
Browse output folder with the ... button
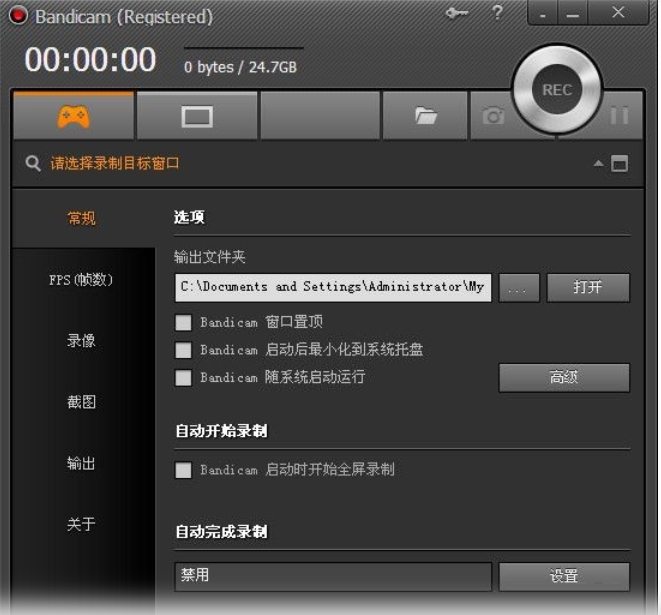click(519, 288)
